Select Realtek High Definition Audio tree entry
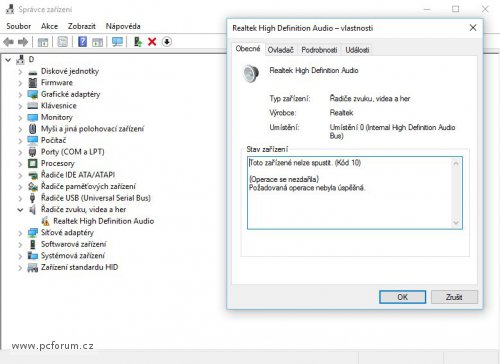This screenshot has width=500, height=364. (x=103, y=221)
